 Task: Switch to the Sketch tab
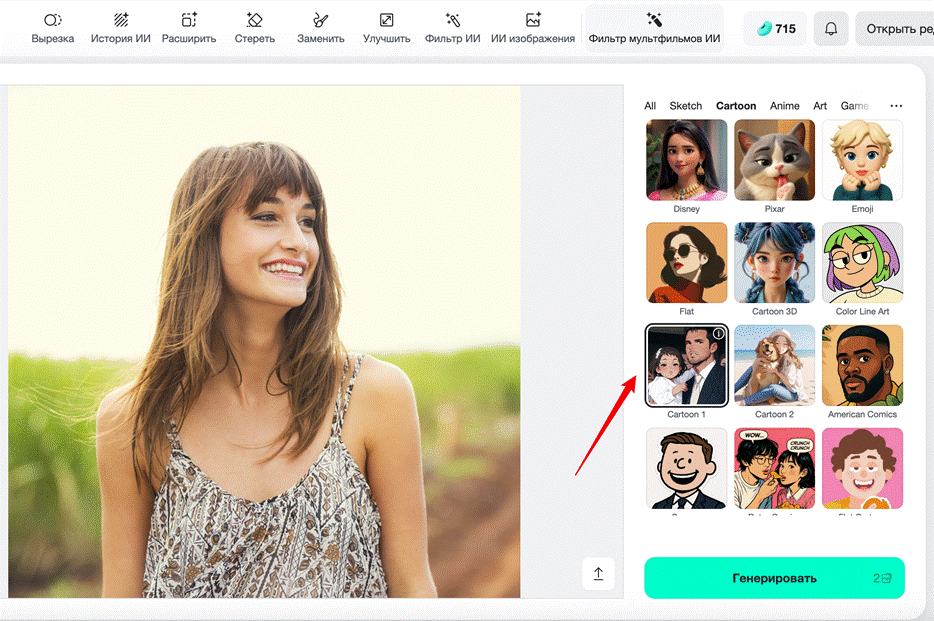686,106
